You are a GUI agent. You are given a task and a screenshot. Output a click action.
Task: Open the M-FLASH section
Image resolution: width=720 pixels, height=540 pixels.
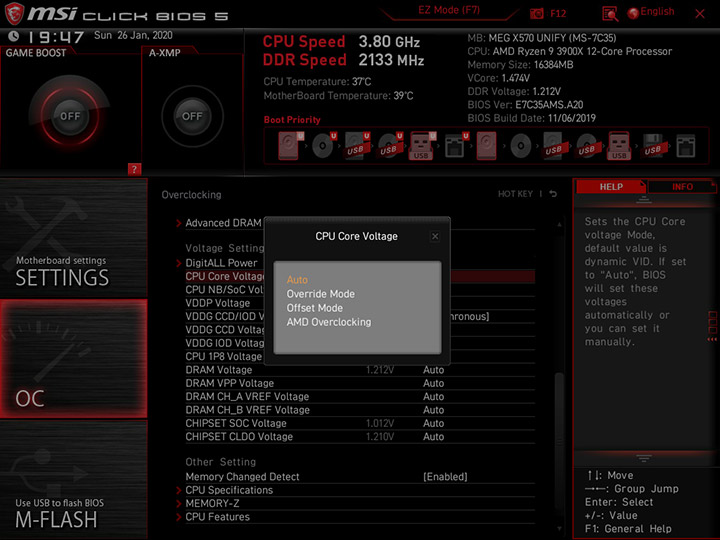point(73,479)
